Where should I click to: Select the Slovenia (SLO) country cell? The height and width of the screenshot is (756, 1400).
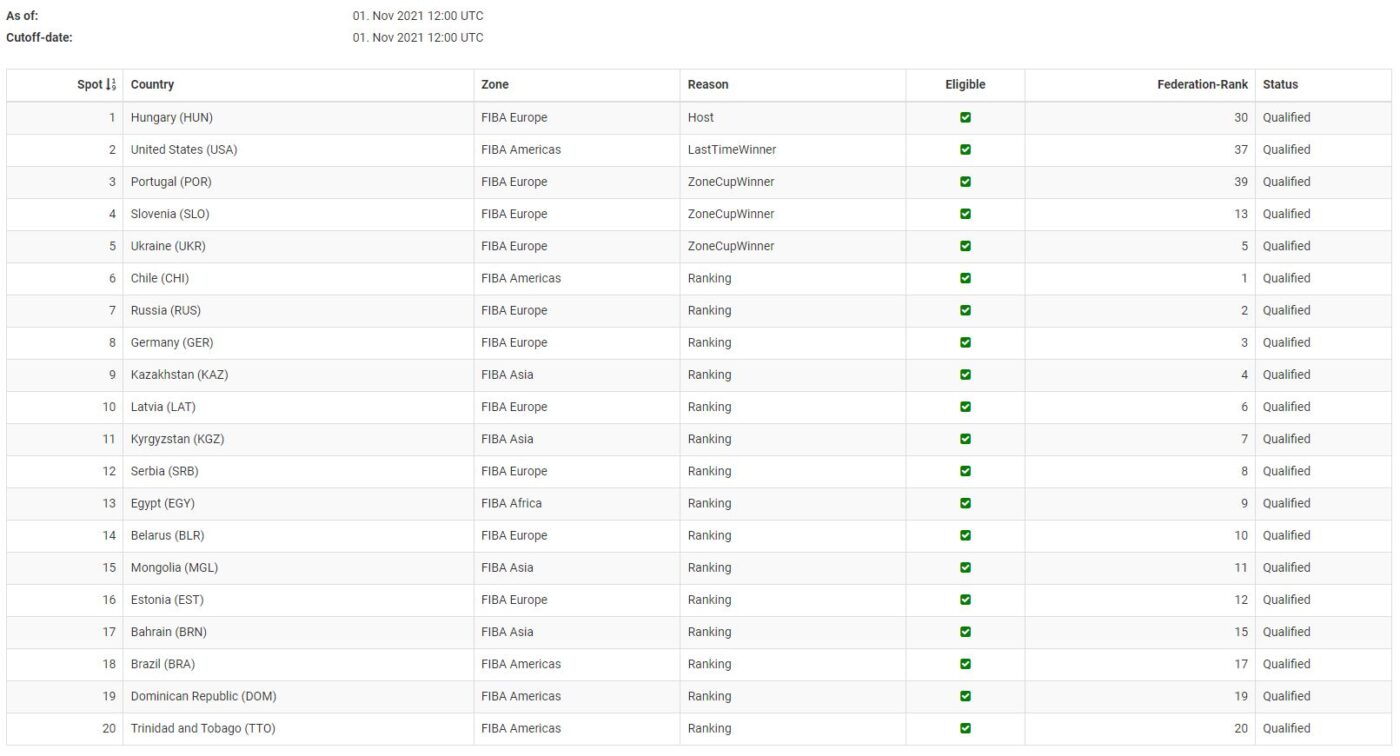[x=170, y=214]
